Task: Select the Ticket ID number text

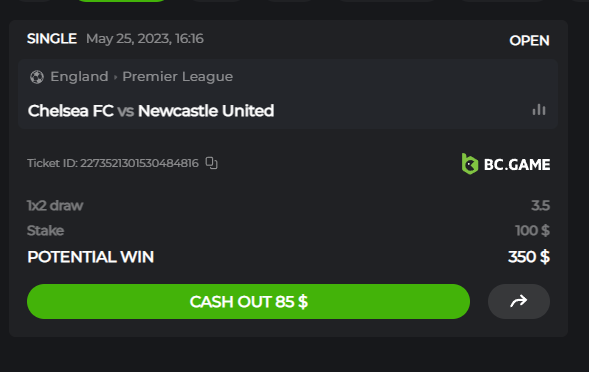Action: tap(139, 163)
